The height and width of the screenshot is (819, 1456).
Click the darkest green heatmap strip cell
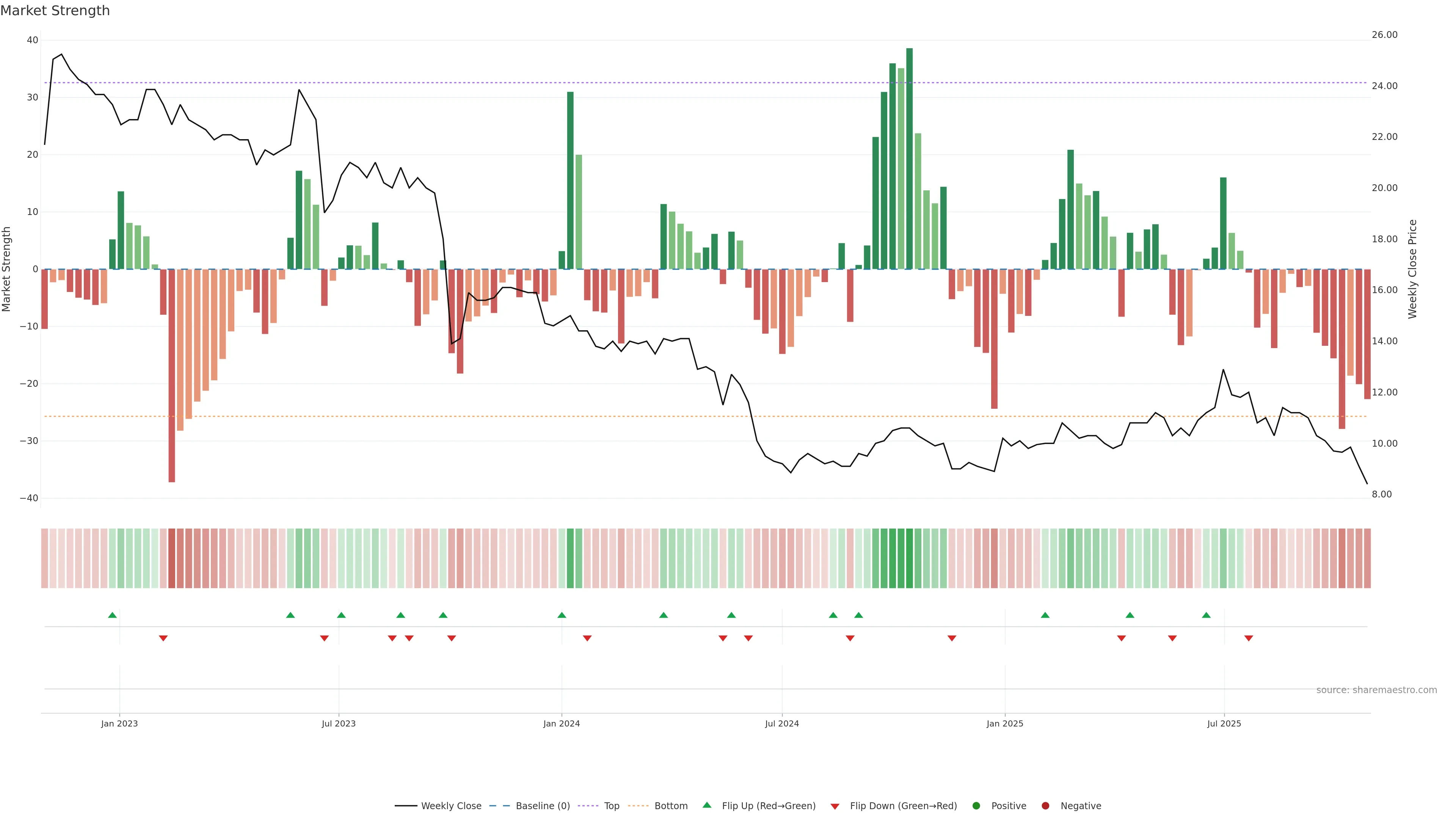tap(910, 559)
